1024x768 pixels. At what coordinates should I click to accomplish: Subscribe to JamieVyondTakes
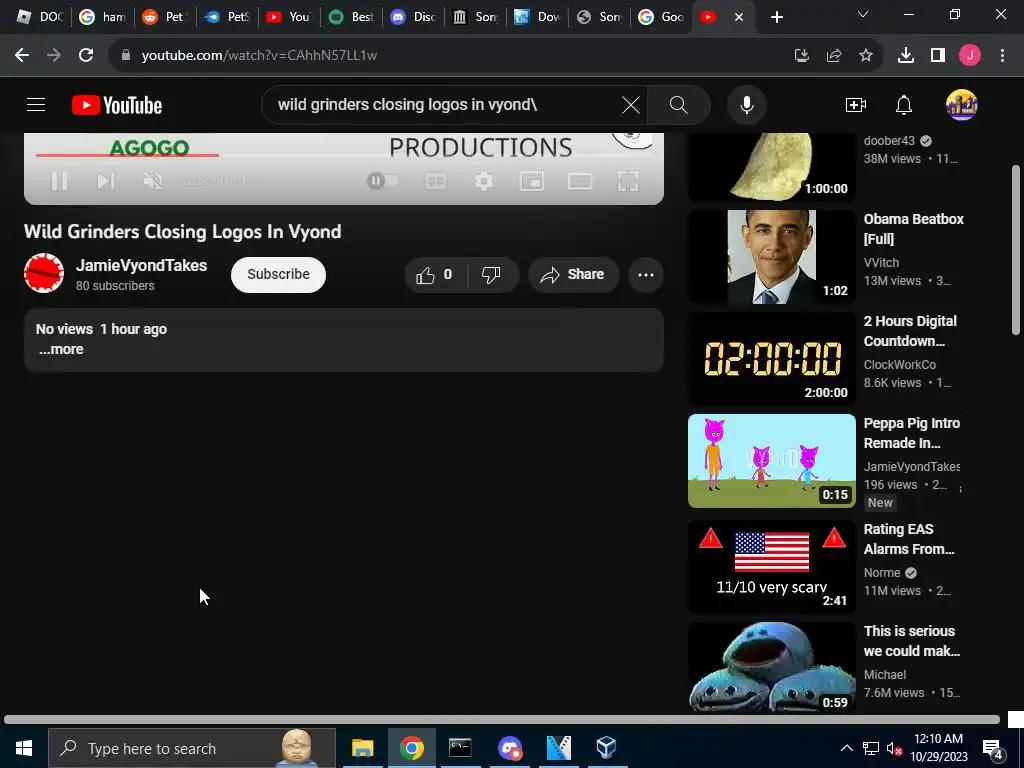click(x=278, y=274)
